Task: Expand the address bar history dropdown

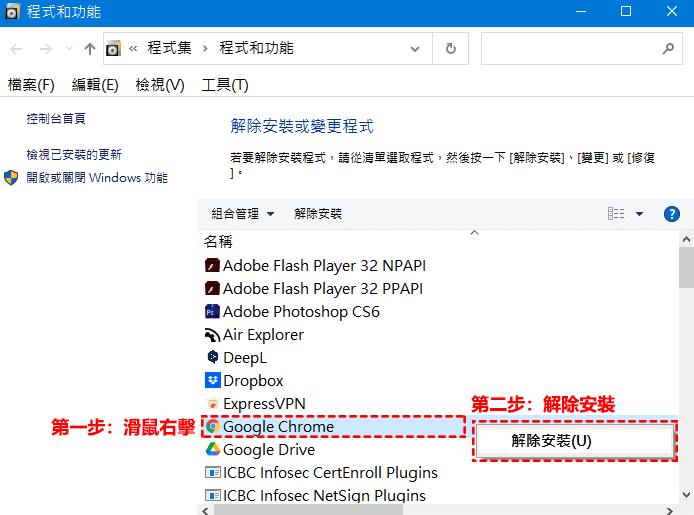Action: click(x=415, y=49)
